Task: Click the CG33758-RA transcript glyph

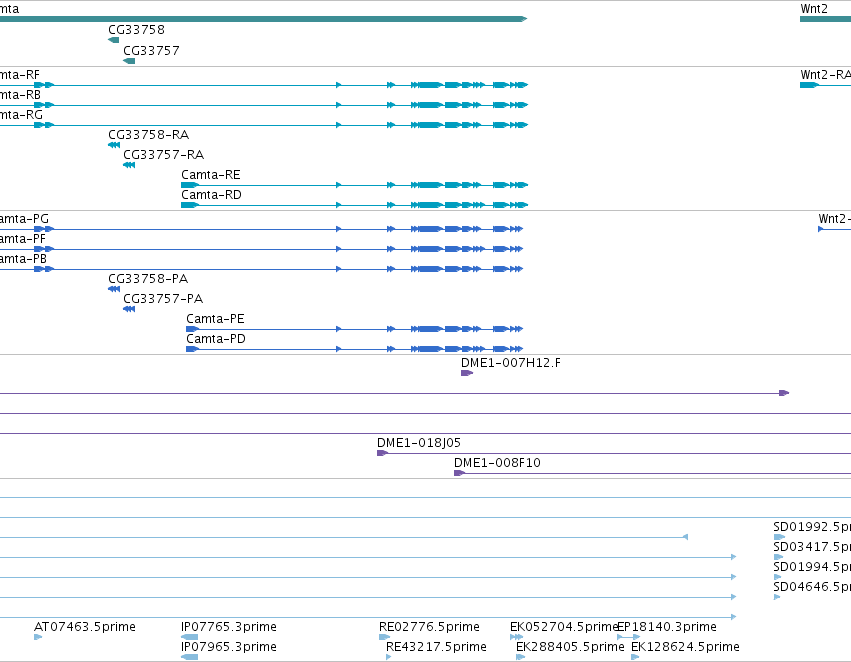Action: 114,145
